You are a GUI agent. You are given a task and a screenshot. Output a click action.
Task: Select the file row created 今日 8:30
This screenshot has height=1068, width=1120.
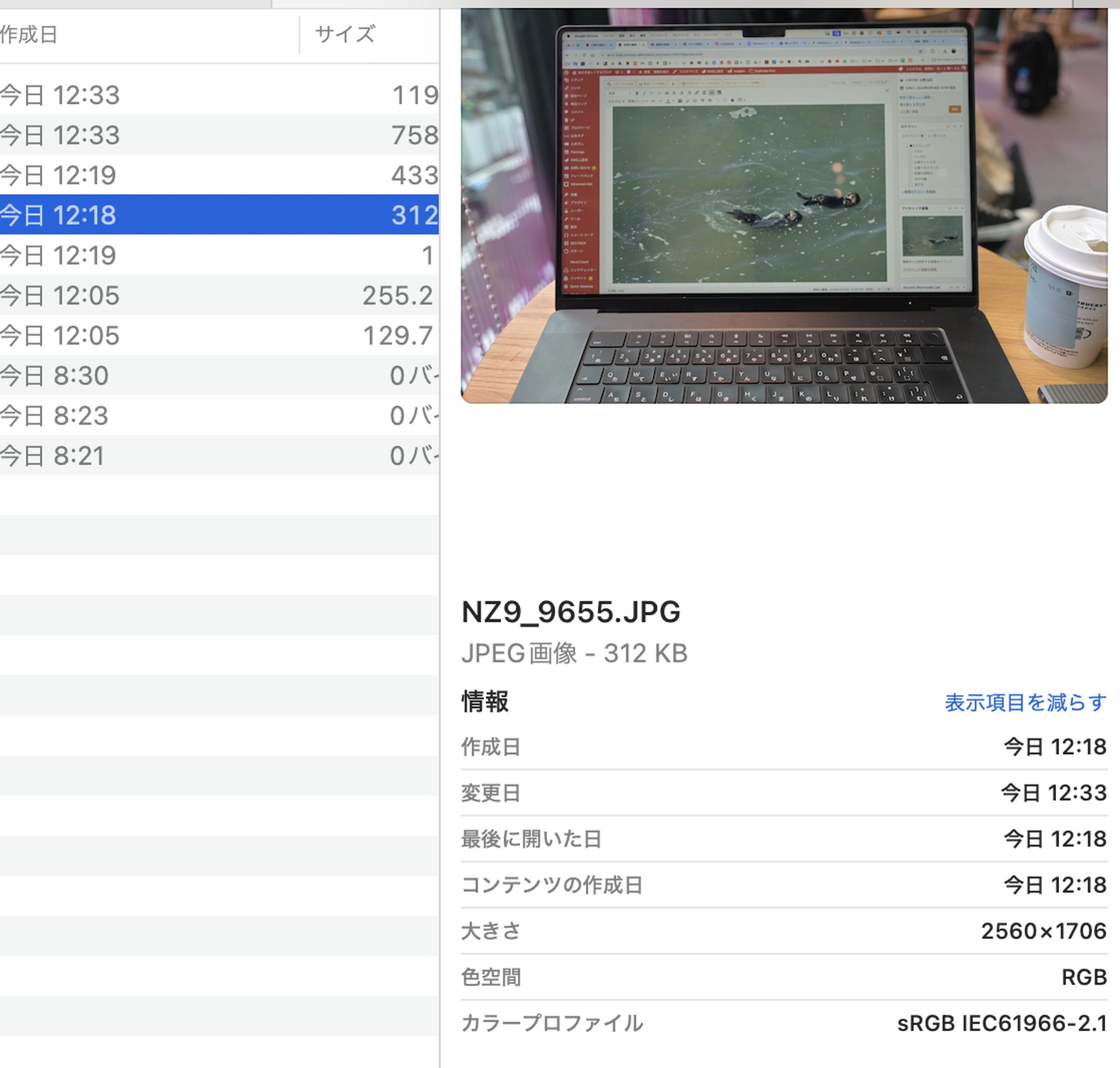pos(219,376)
